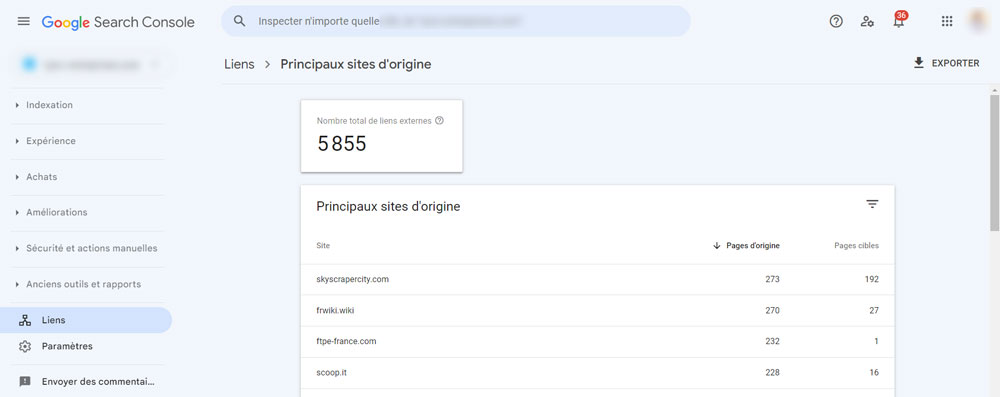Viewport: 1000px width, 397px height.
Task: Click the info icon beside total external links
Action: (x=439, y=120)
